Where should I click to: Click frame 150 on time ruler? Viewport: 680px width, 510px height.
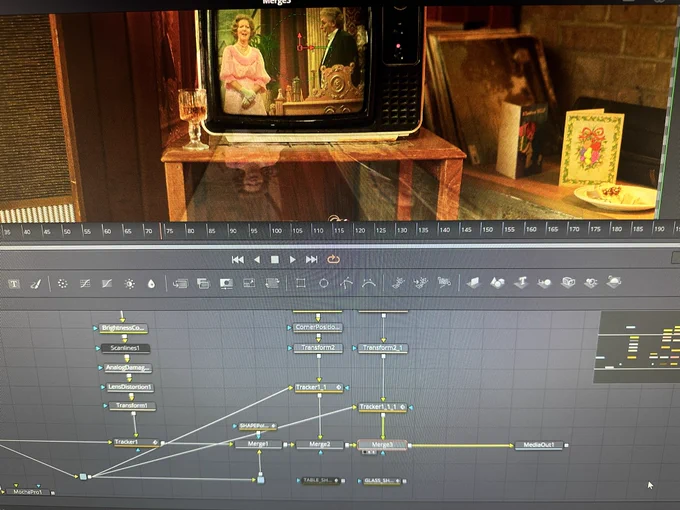tap(487, 230)
